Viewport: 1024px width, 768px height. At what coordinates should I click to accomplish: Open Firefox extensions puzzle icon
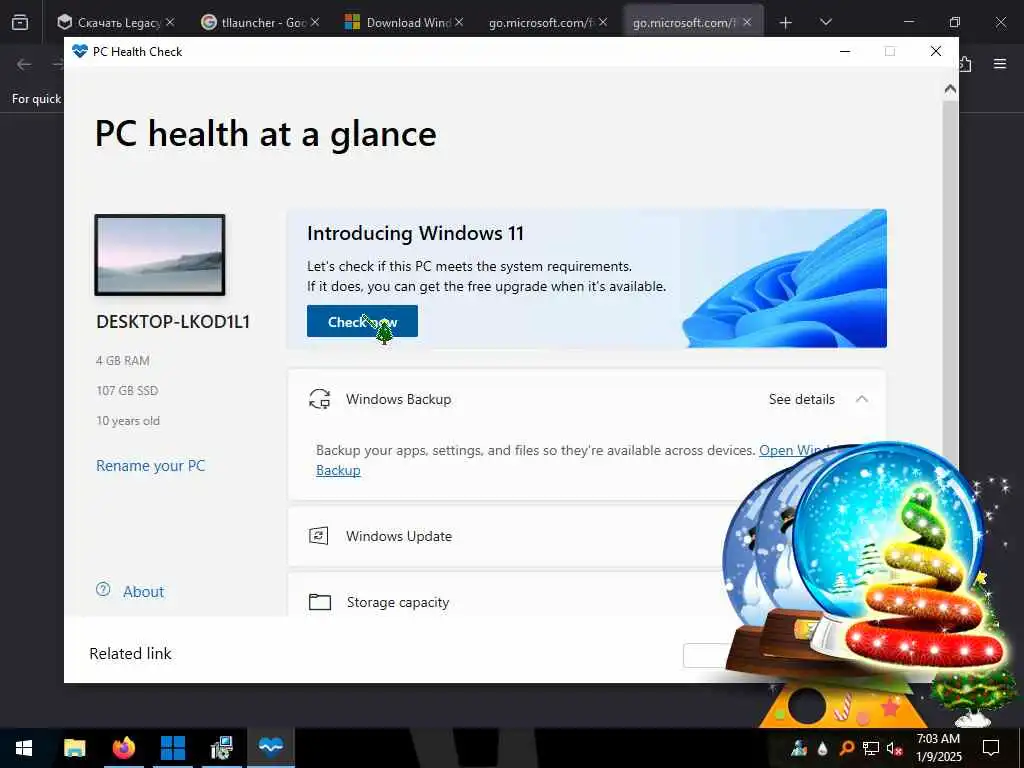pos(966,64)
